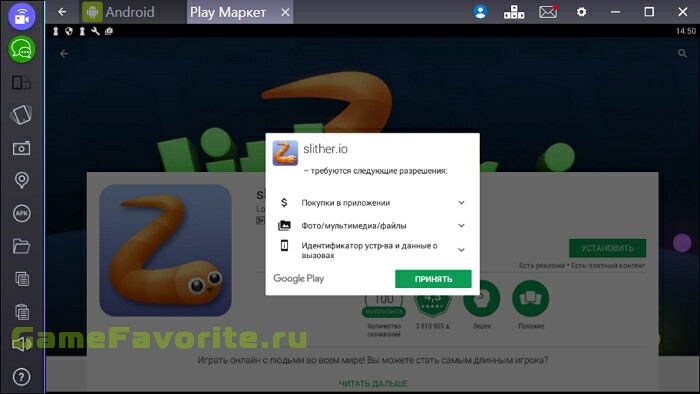
Task: Open the help question mark icon
Action: click(x=21, y=377)
